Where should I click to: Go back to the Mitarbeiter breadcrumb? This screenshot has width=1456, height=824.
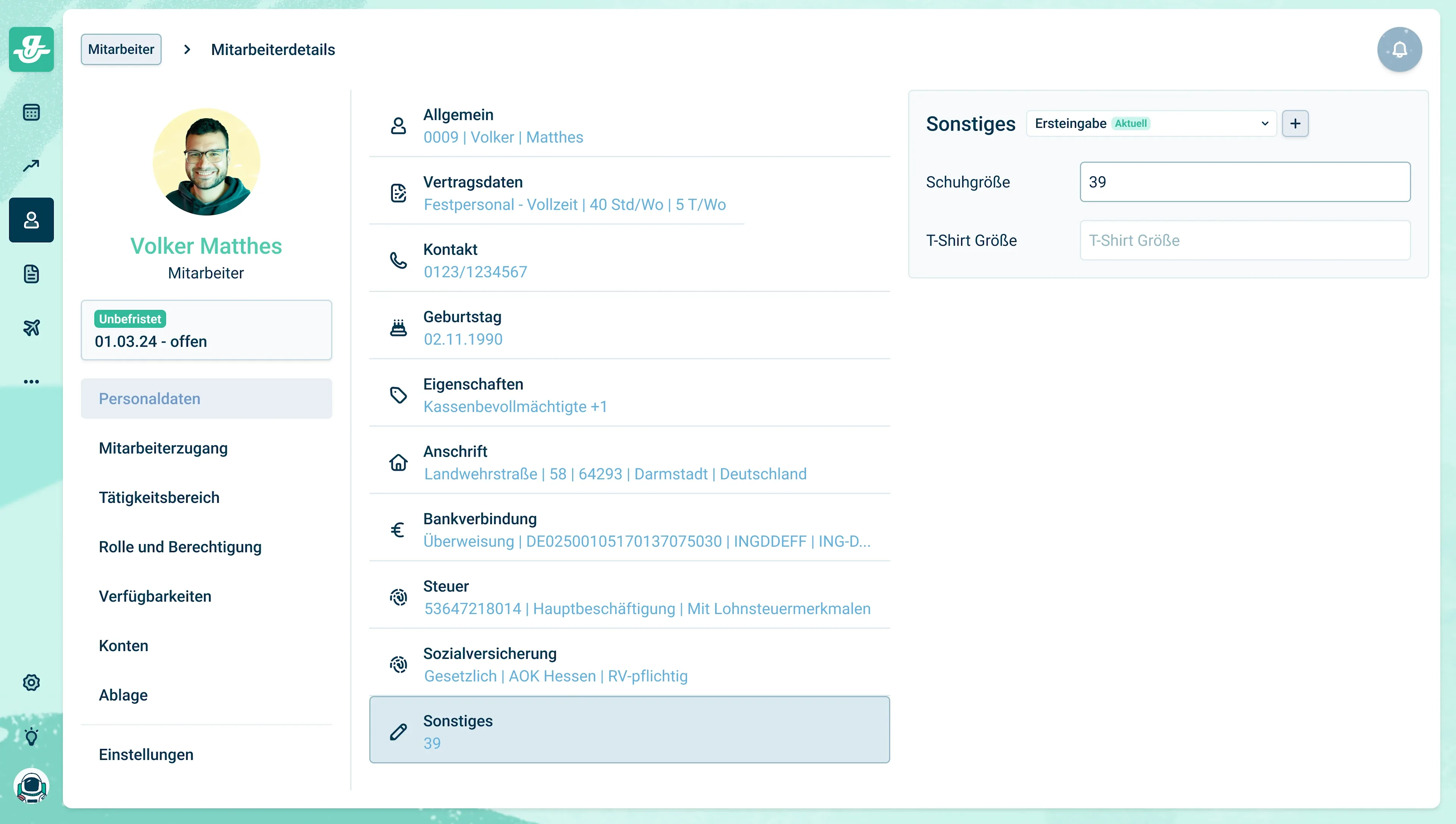(121, 49)
